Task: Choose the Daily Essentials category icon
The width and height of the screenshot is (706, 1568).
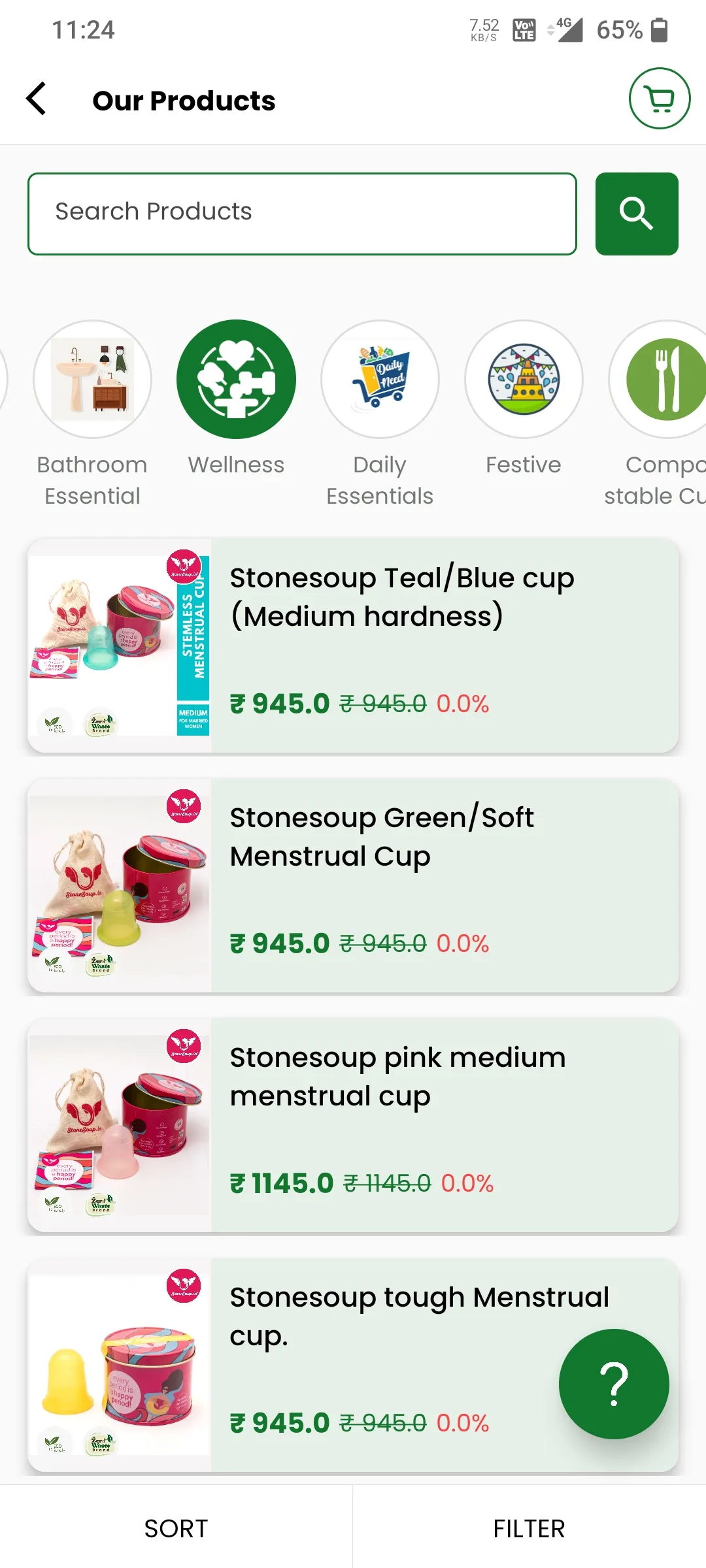Action: 380,379
